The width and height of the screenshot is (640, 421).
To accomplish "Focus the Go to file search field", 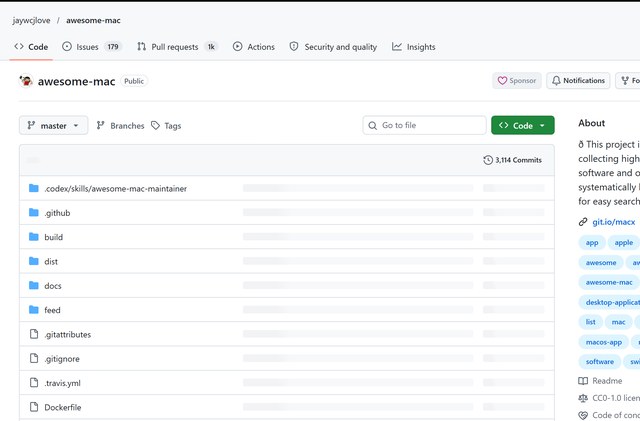I will pyautogui.click(x=424, y=125).
